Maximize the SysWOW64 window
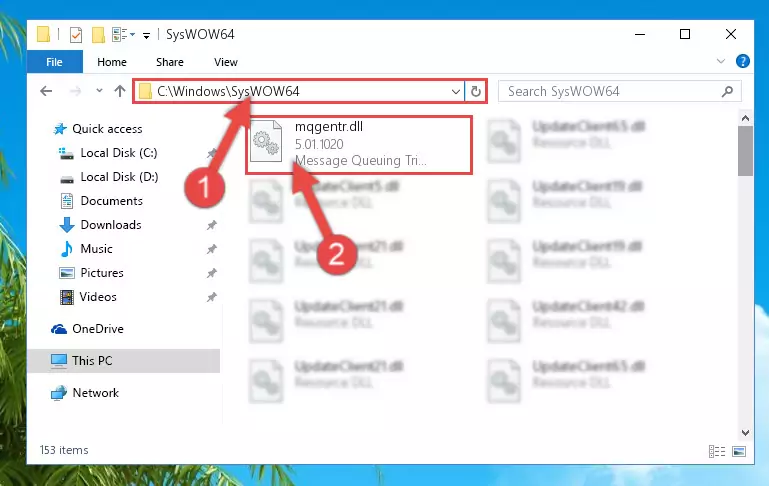The width and height of the screenshot is (769, 486). click(685, 34)
